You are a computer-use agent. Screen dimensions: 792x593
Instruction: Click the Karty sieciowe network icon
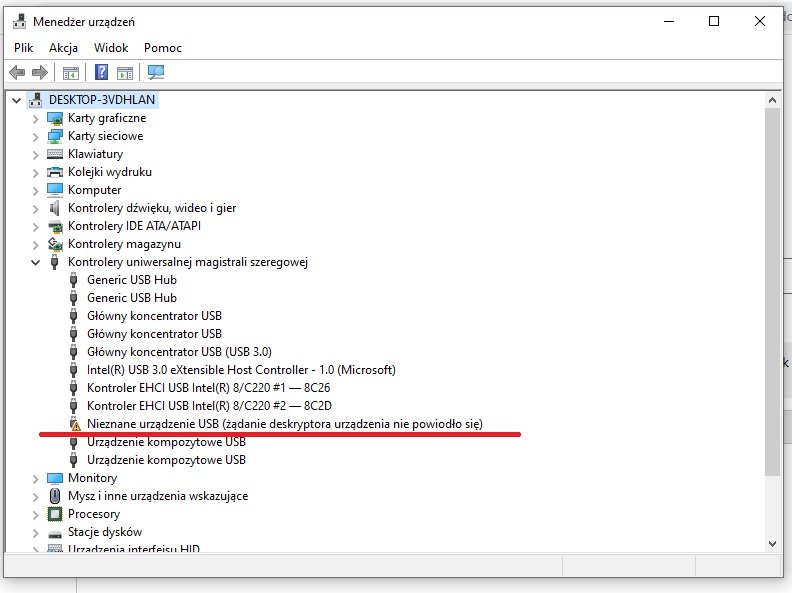pyautogui.click(x=55, y=136)
